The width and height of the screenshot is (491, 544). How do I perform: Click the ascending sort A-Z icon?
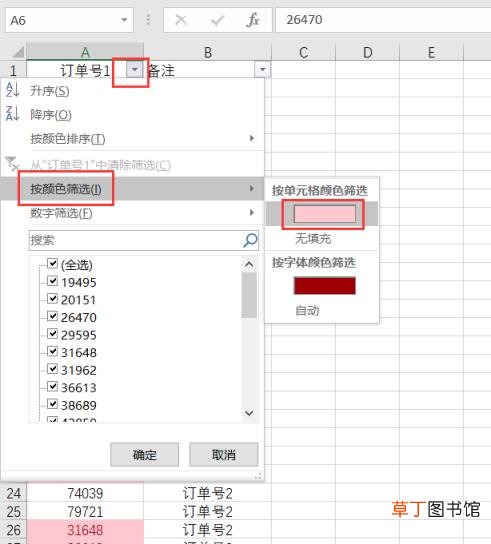[12, 90]
